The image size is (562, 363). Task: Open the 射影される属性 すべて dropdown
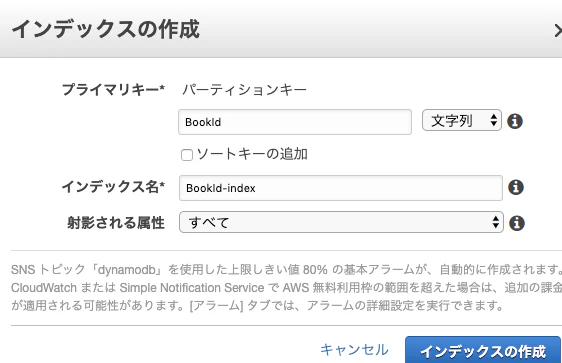tap(341, 222)
